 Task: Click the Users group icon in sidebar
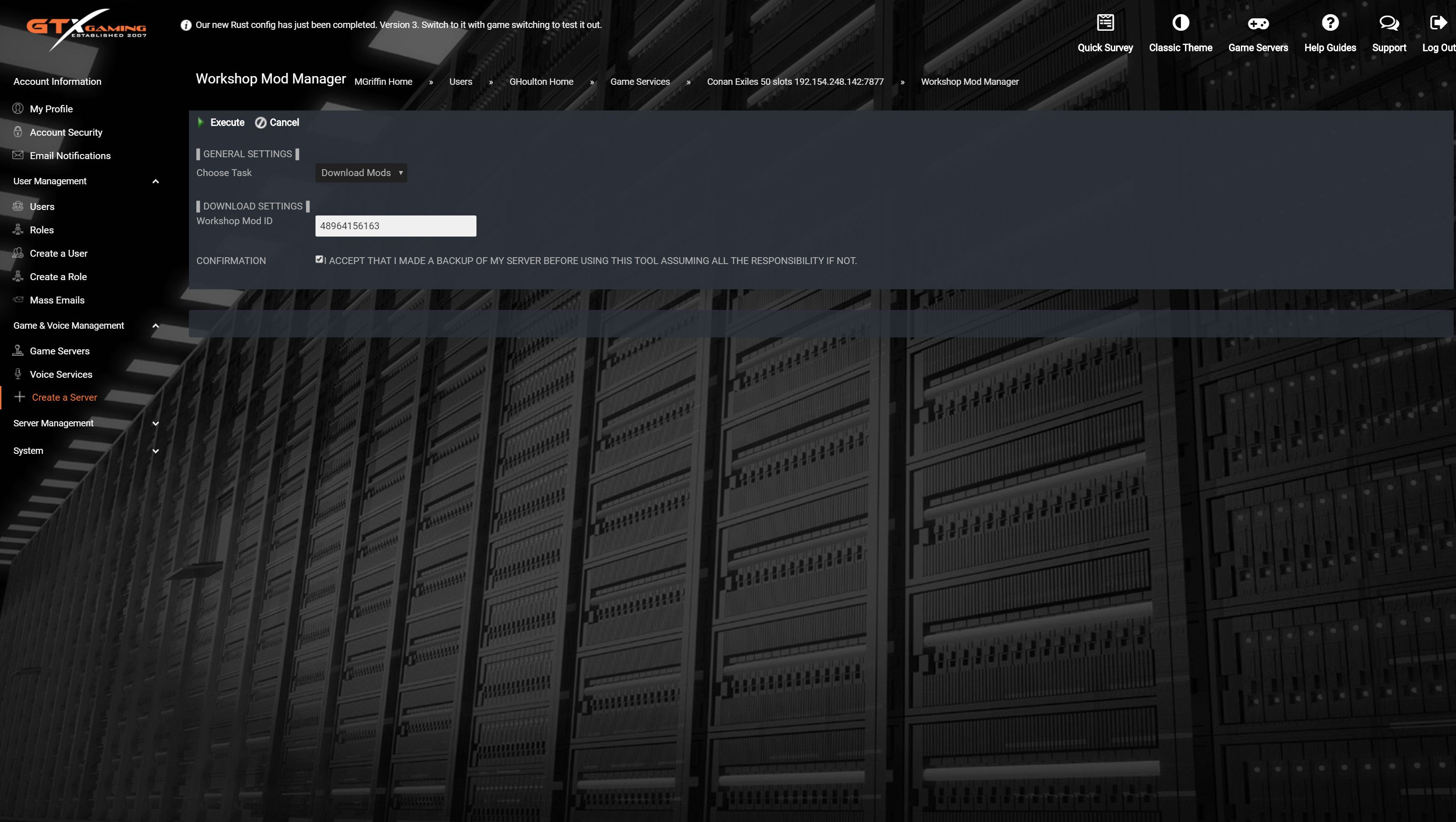(x=18, y=206)
